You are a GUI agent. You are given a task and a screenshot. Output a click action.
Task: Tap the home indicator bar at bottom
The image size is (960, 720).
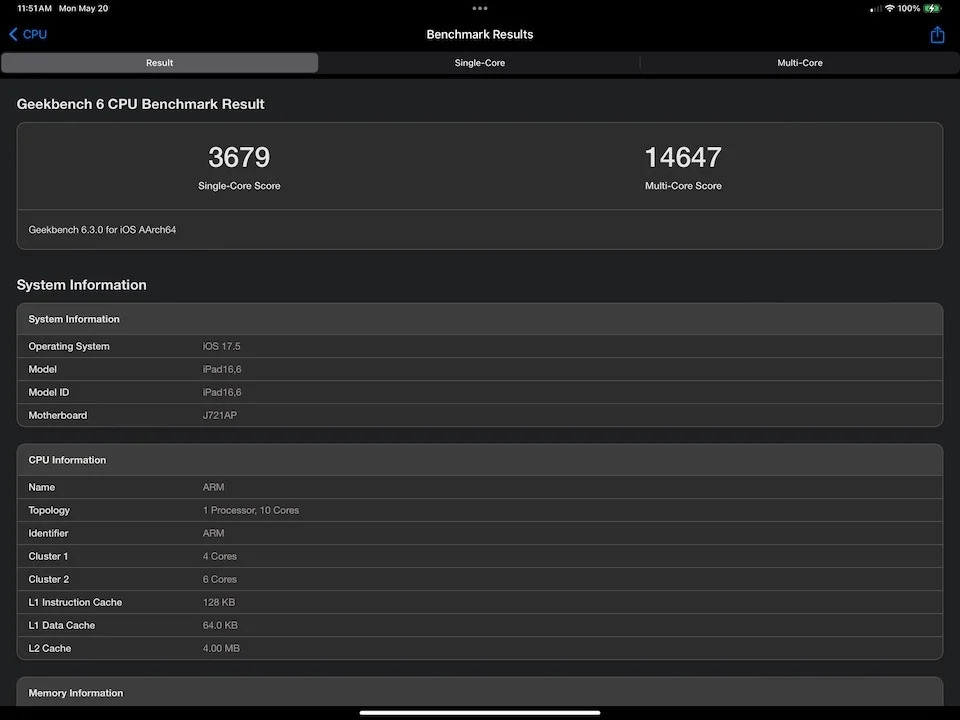480,713
